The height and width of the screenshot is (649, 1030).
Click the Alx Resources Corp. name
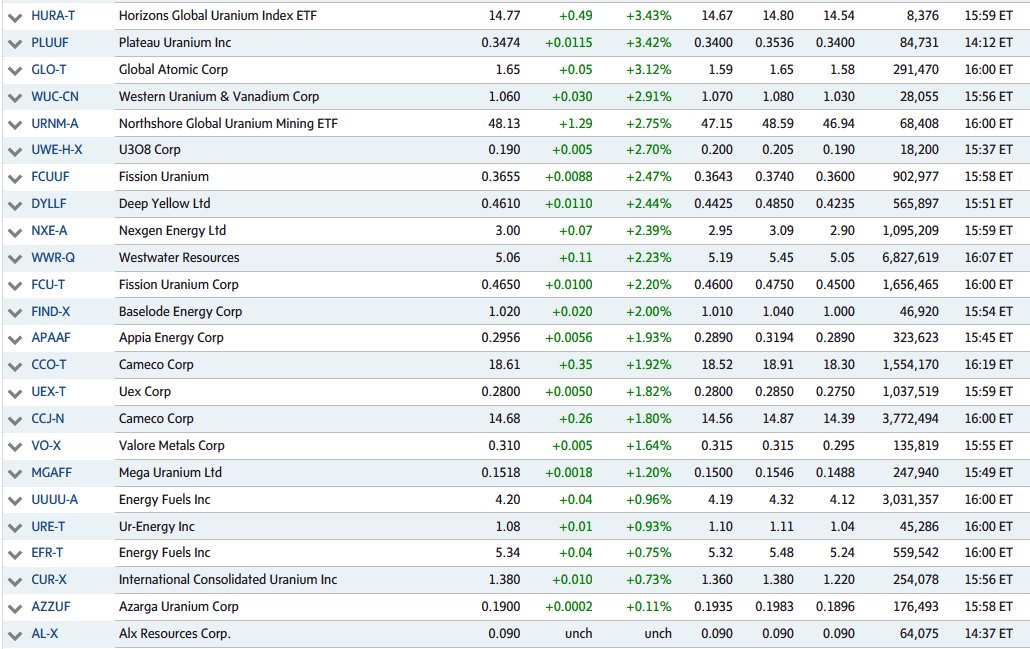pyautogui.click(x=174, y=633)
